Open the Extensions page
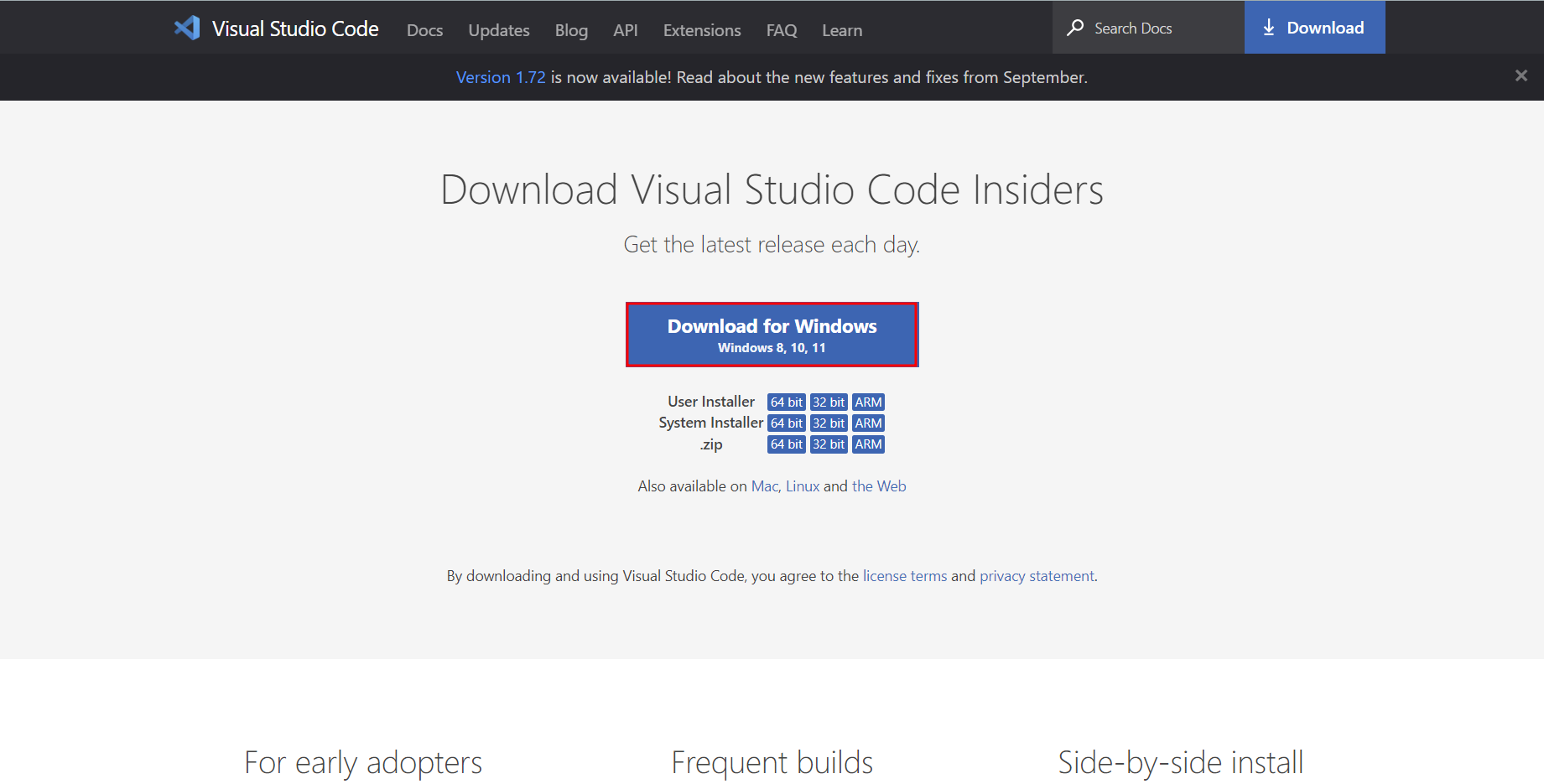Screen dimensions: 1544x784 [x=702, y=30]
